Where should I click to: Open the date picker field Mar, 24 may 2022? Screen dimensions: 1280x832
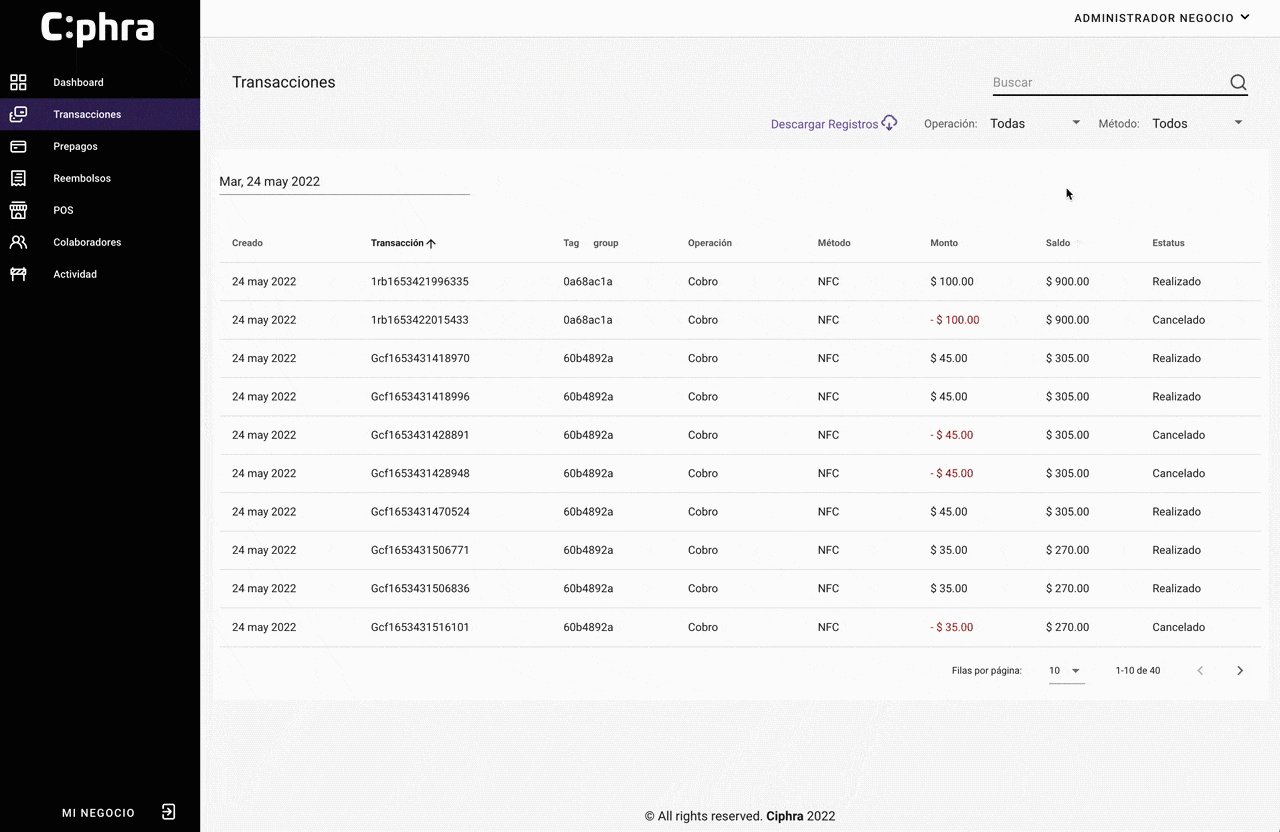[x=344, y=182]
